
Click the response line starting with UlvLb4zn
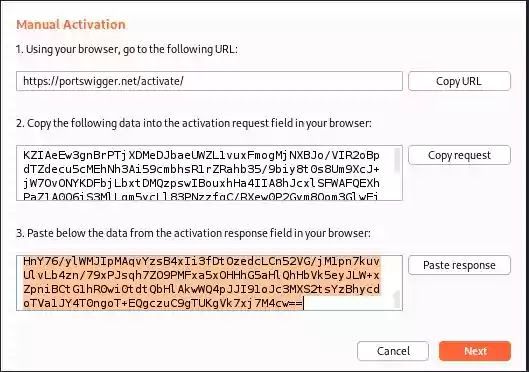click(x=201, y=275)
